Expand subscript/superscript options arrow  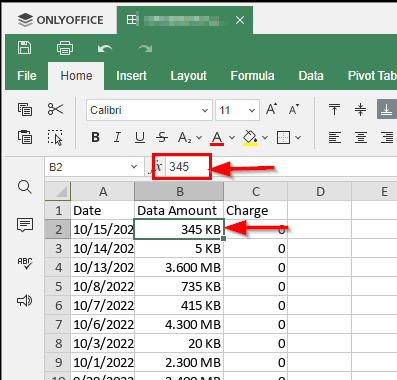click(x=199, y=138)
